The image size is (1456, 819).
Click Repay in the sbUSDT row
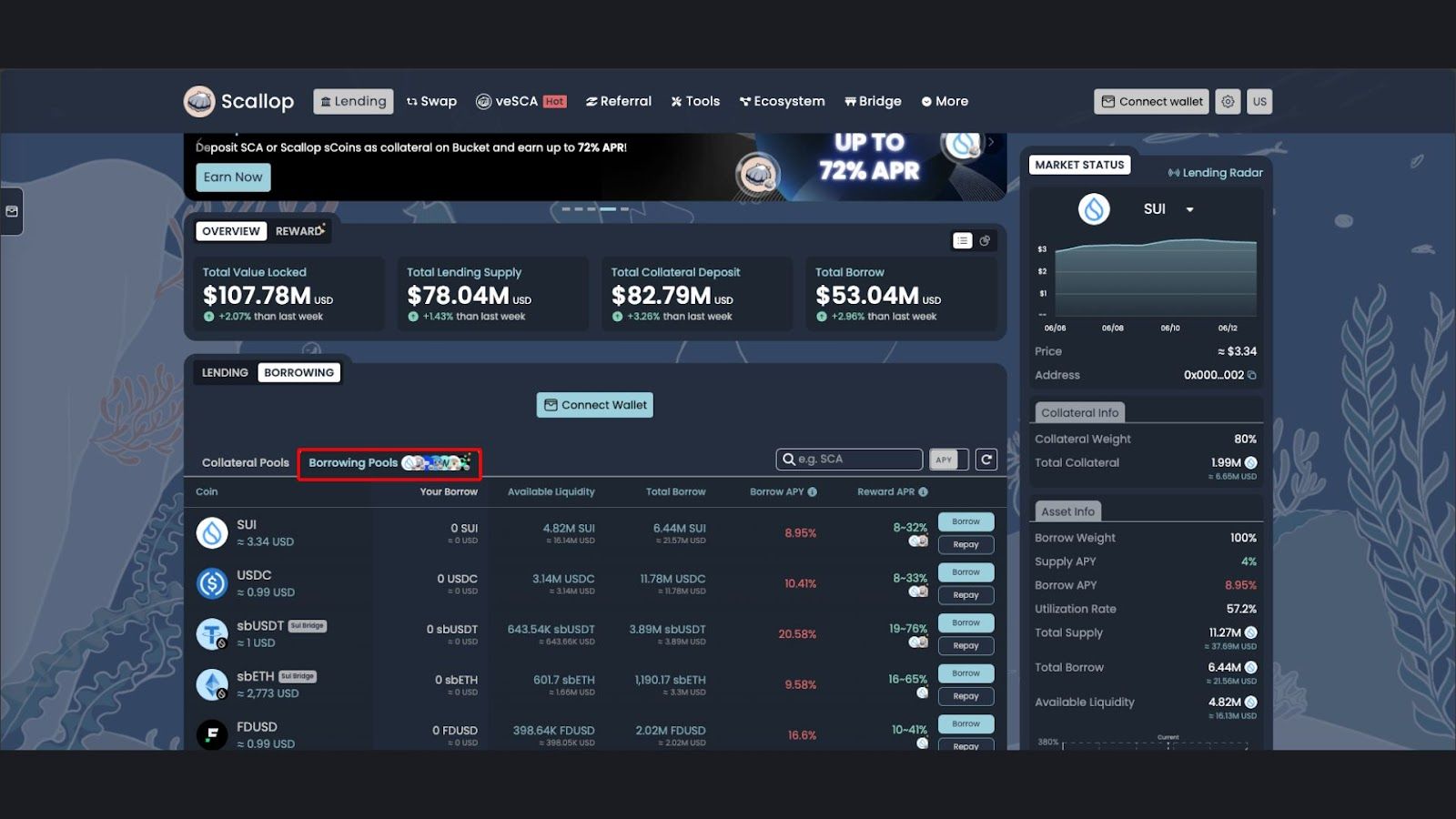coord(966,645)
